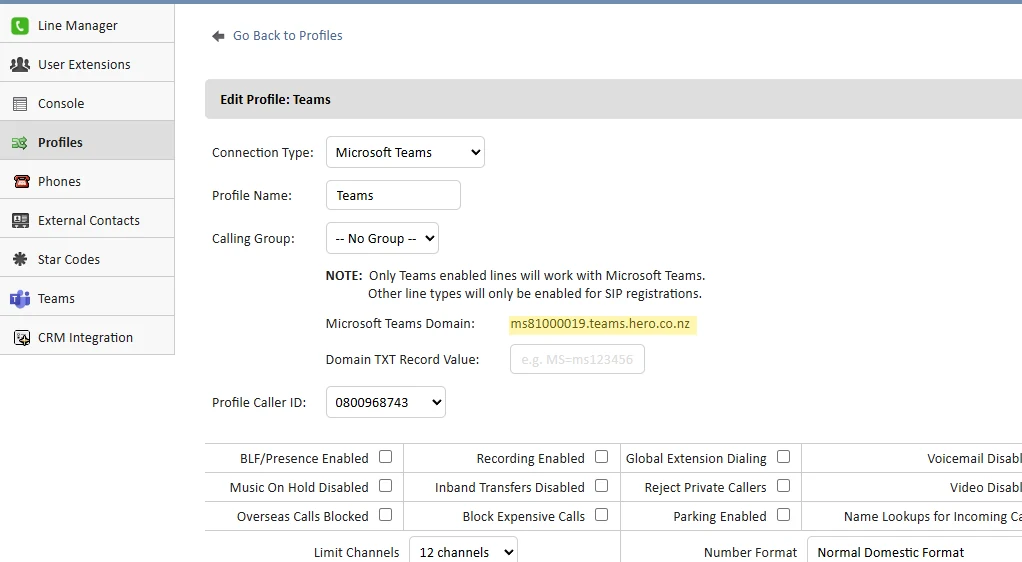Enable Recording Enabled checkbox
This screenshot has width=1022, height=562.
pos(602,457)
